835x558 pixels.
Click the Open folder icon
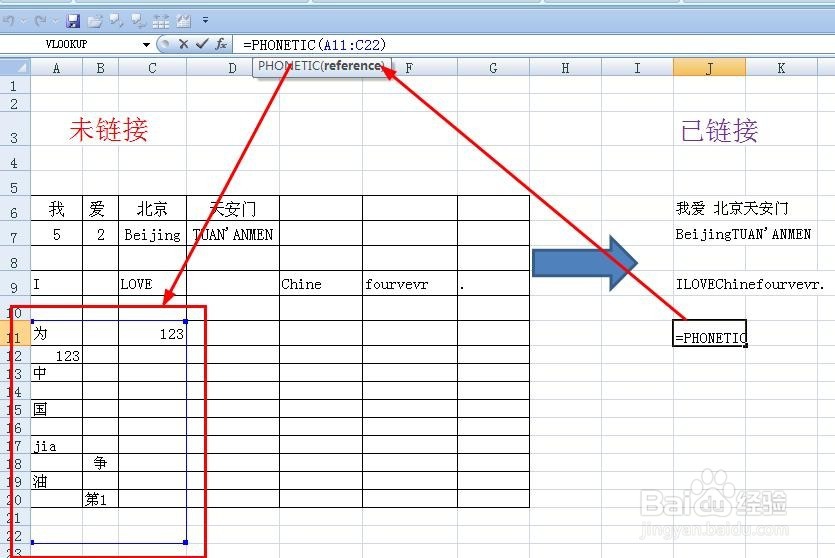pos(95,21)
